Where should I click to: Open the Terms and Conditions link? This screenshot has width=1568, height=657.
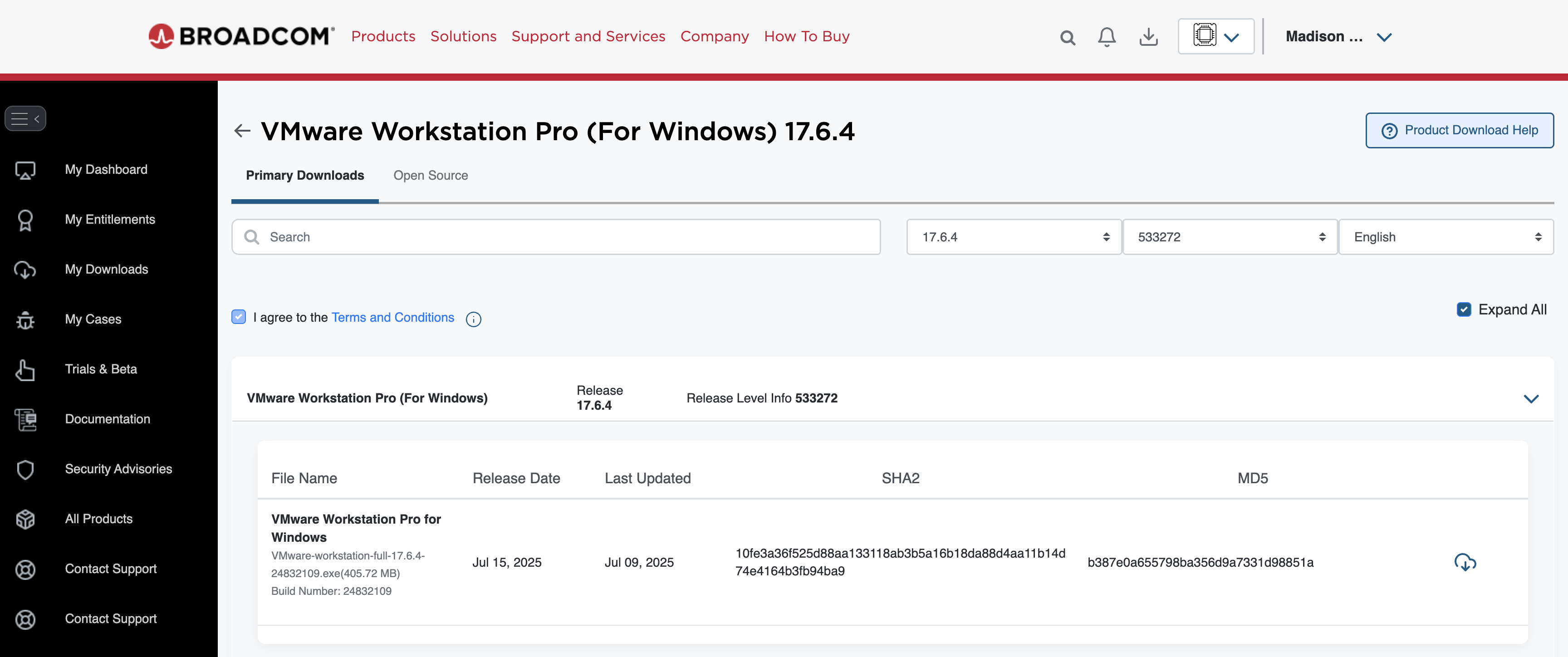coord(392,317)
